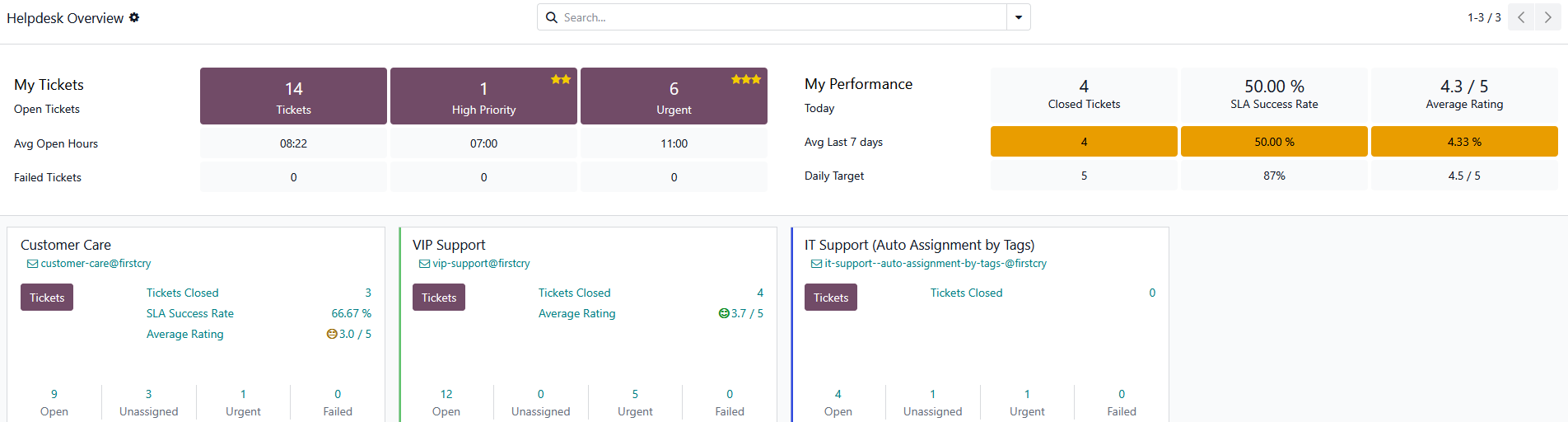Open Tickets Closed link in IT Support

[966, 293]
